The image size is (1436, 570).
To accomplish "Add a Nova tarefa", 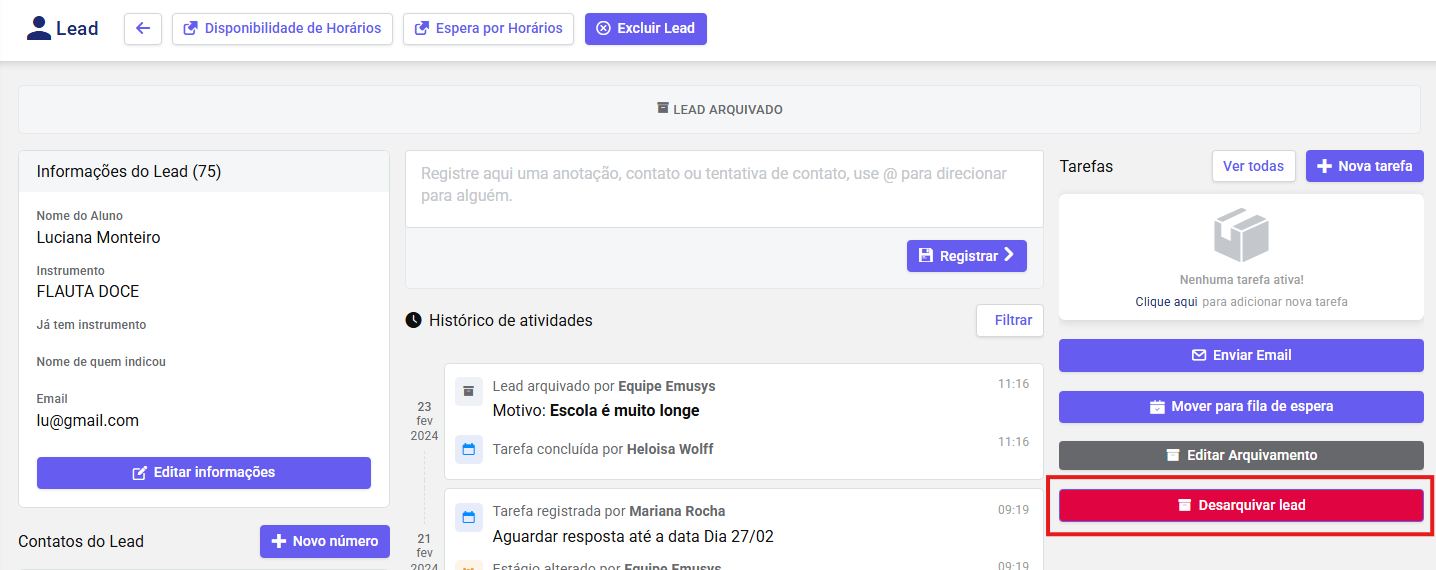I will (x=1364, y=166).
